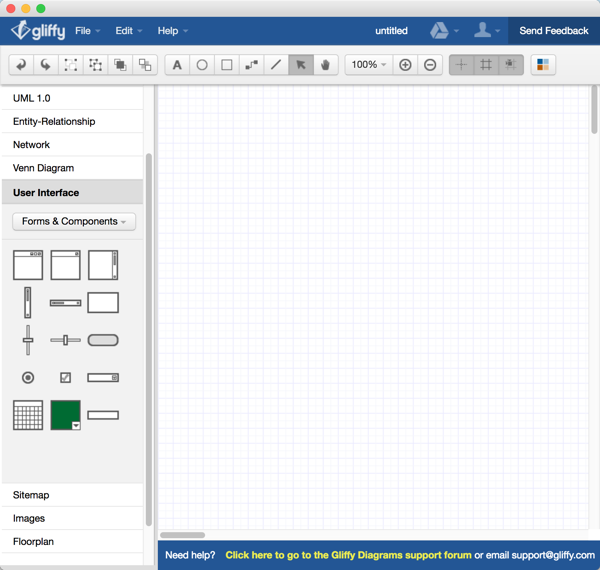Pick the checkbox shape
Image resolution: width=600 pixels, height=570 pixels.
[x=65, y=378]
